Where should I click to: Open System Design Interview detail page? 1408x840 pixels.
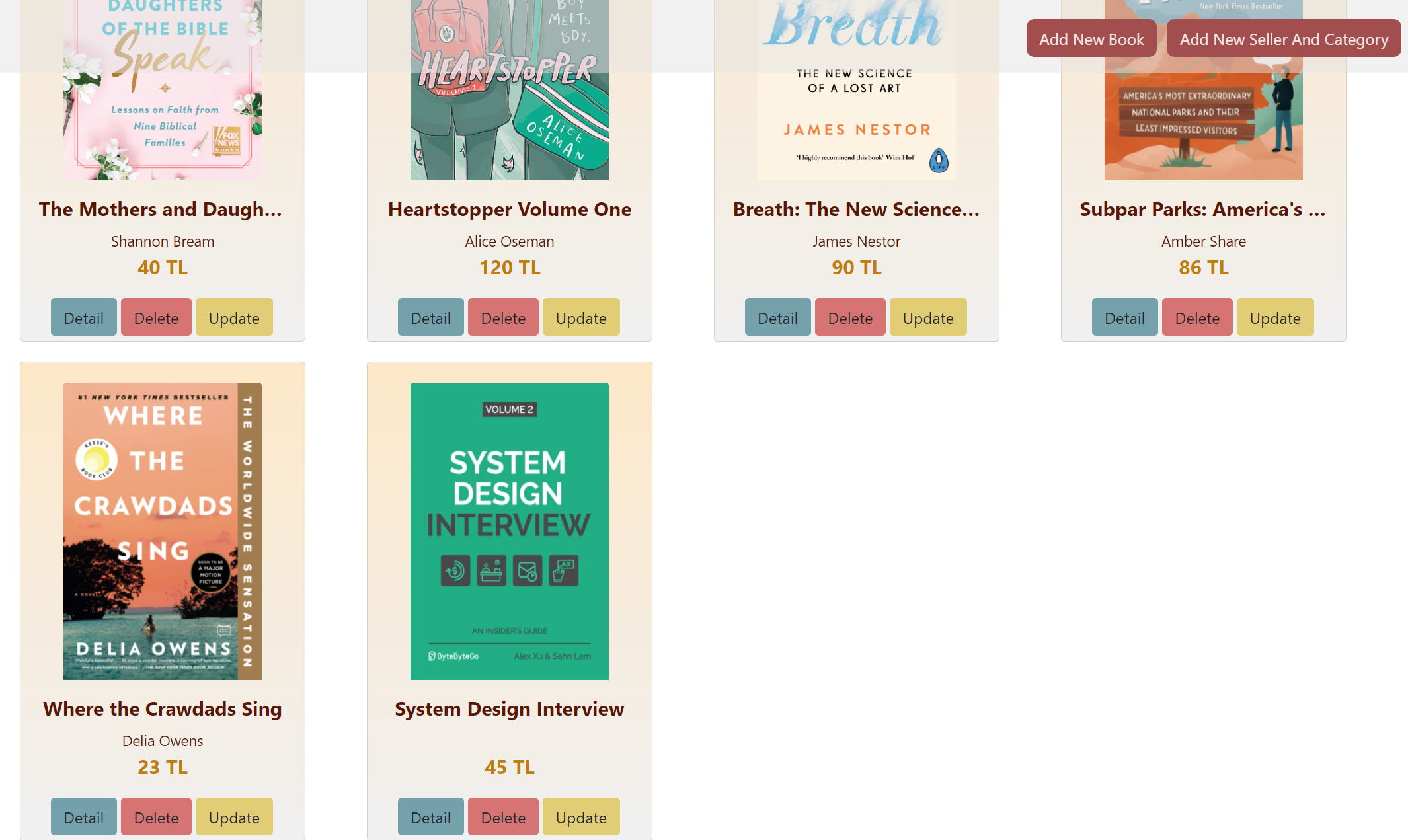click(x=430, y=817)
